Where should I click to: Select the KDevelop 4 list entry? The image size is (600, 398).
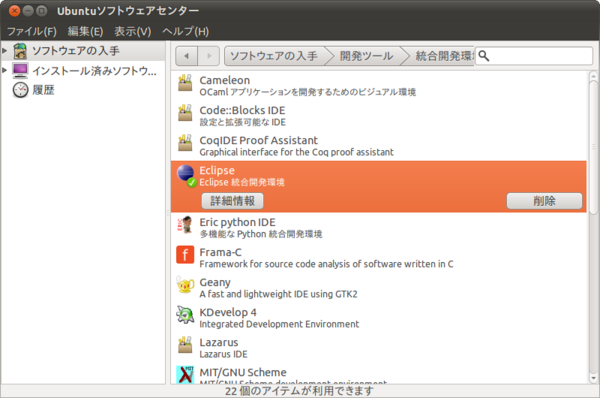pyautogui.click(x=378, y=318)
